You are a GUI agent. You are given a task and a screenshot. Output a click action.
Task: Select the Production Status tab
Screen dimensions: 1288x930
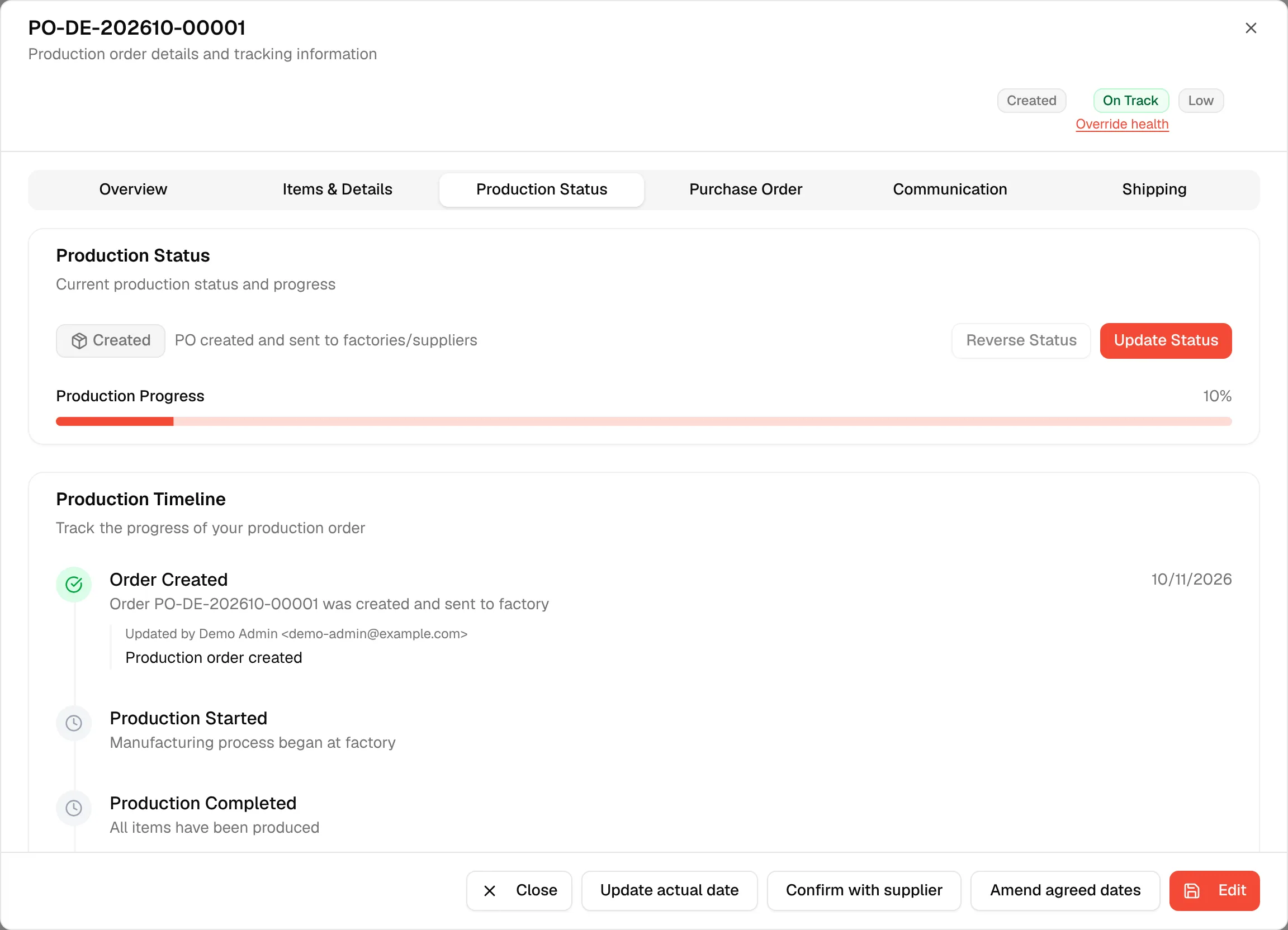point(541,189)
